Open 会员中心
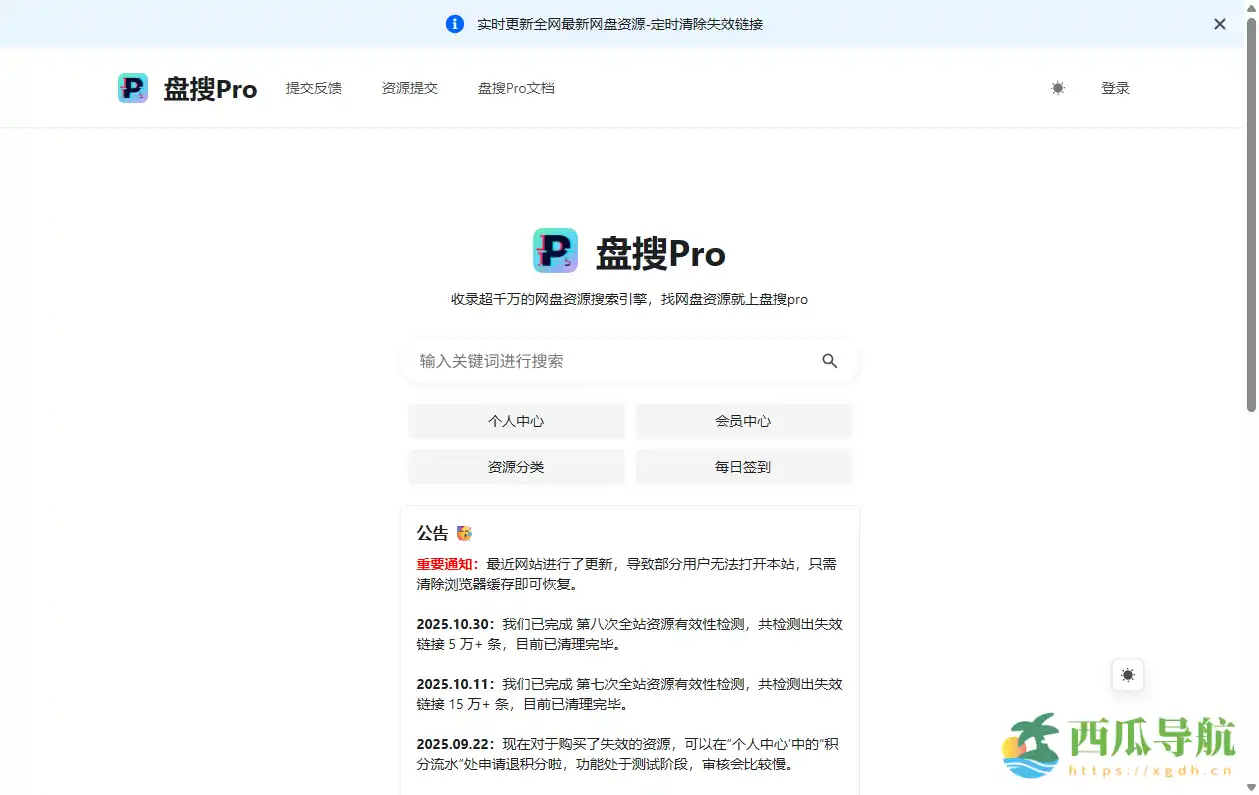1259x795 pixels. coord(743,421)
